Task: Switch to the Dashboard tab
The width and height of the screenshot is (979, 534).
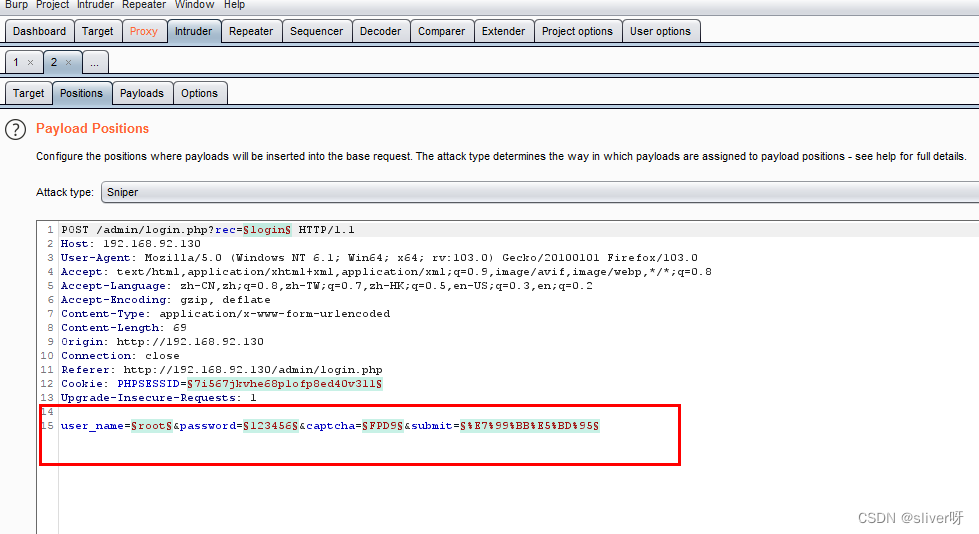Action: [39, 31]
